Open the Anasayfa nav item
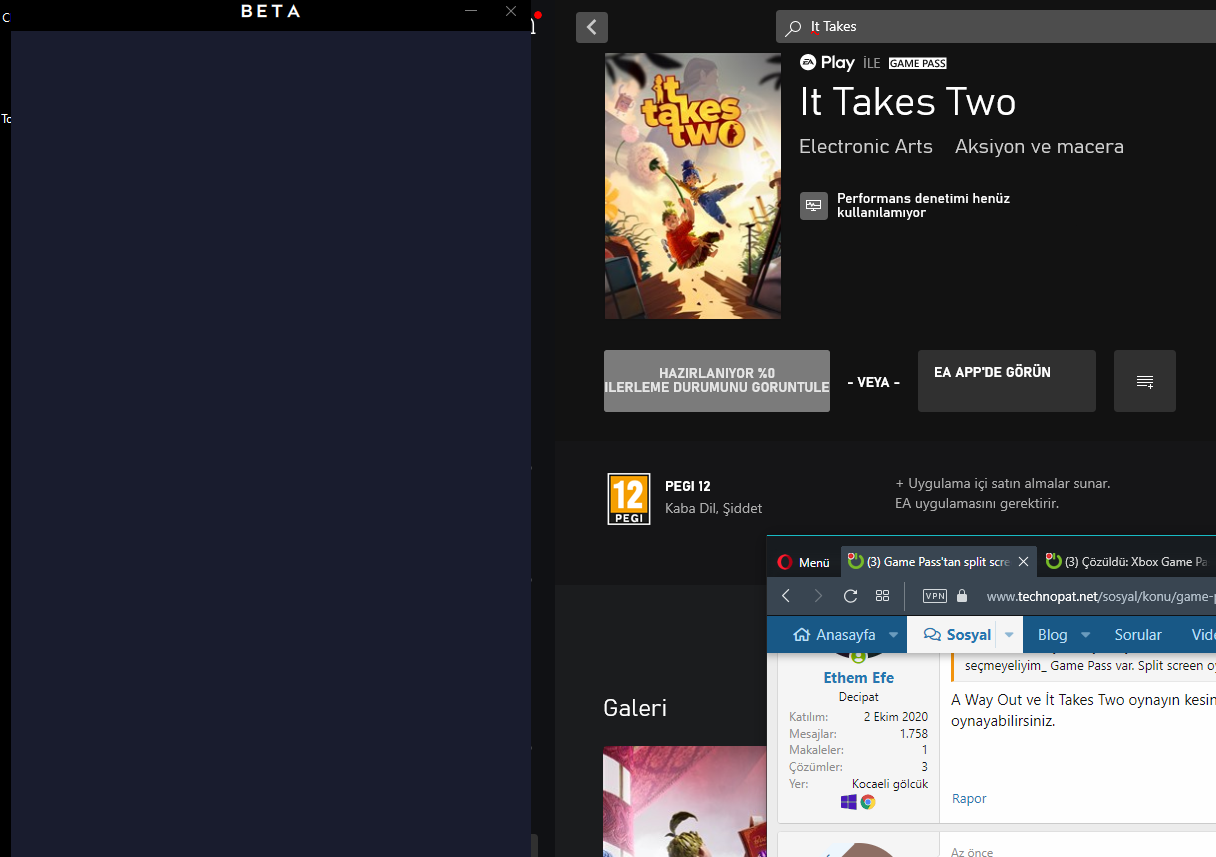1216x857 pixels. coord(834,634)
